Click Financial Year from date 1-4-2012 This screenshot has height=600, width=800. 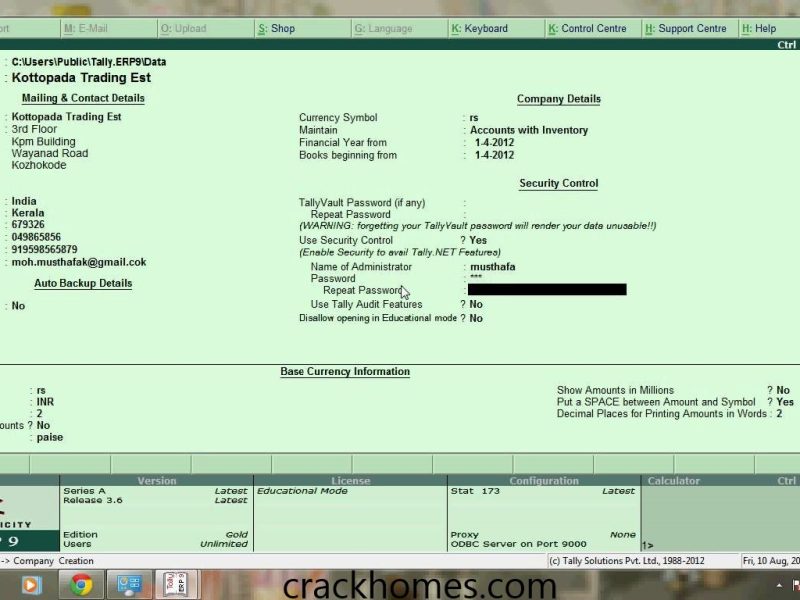click(494, 143)
